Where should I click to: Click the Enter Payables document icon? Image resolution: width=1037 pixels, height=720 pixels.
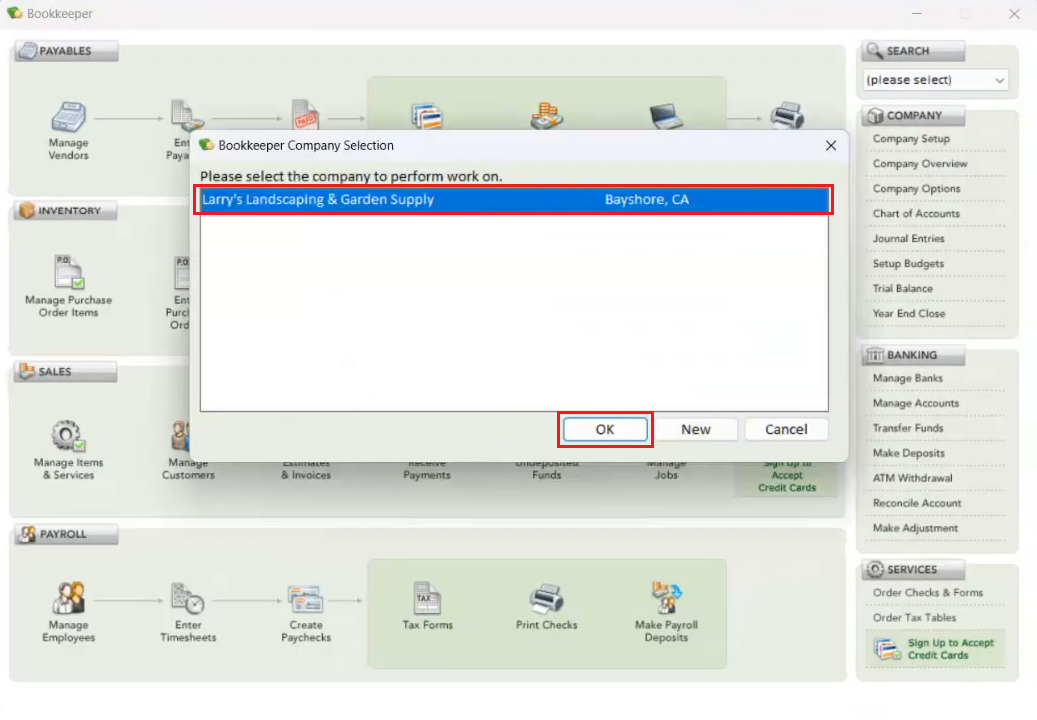pyautogui.click(x=187, y=114)
